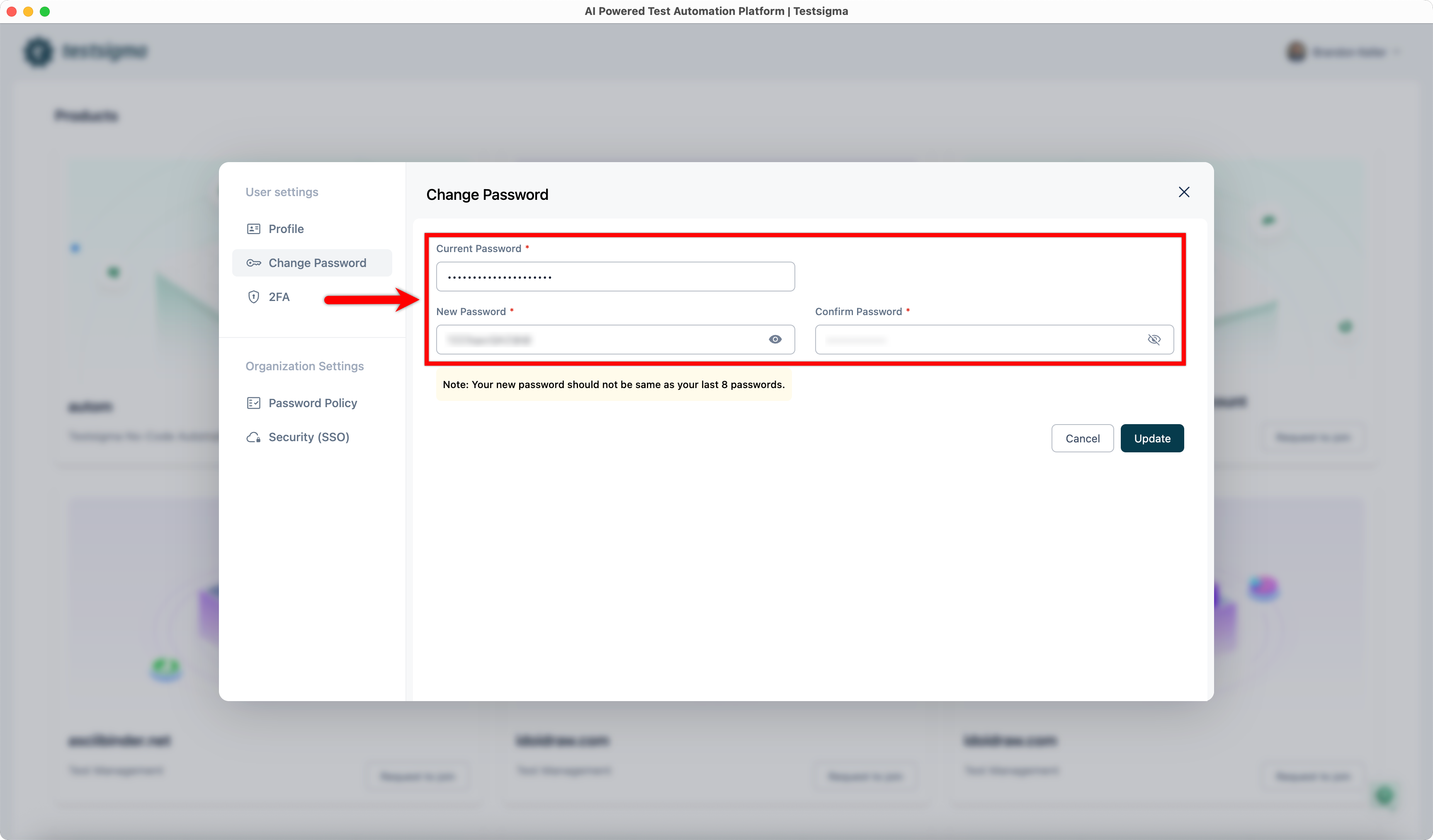Open 2FA via the shield icon

(x=254, y=296)
